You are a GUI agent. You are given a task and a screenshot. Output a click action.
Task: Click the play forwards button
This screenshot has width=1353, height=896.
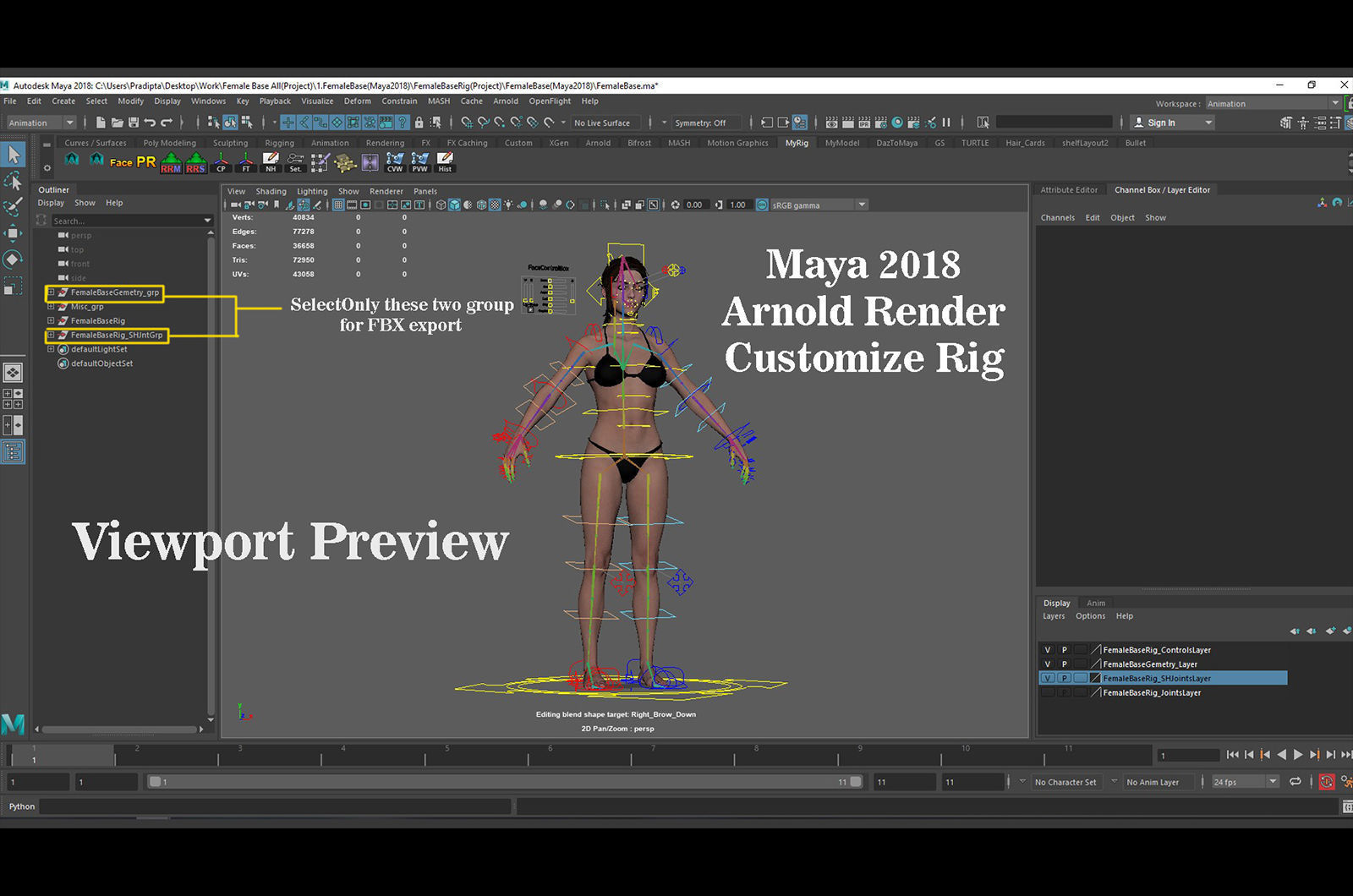pos(1298,755)
